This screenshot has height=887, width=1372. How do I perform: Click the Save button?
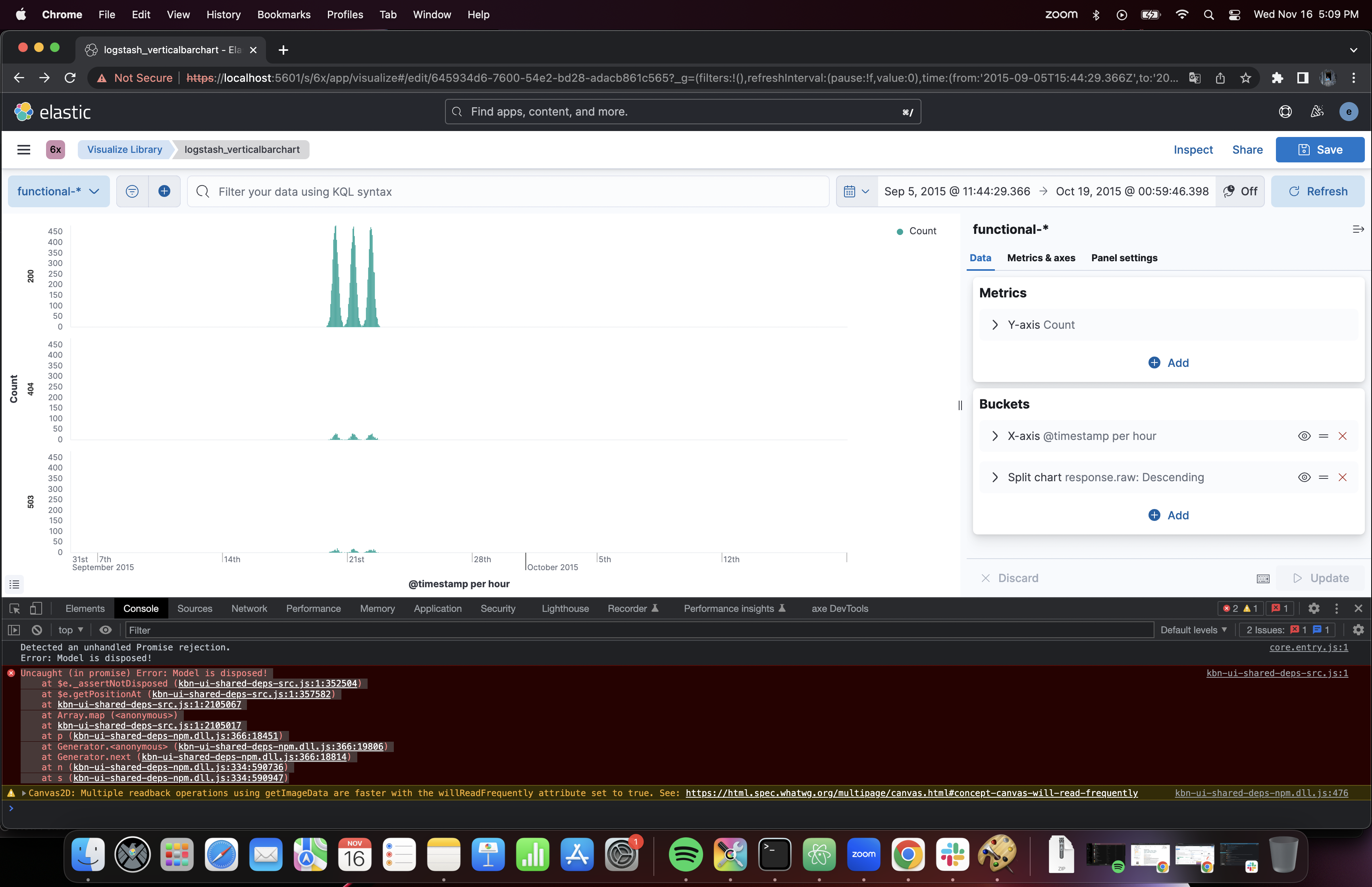(1319, 150)
